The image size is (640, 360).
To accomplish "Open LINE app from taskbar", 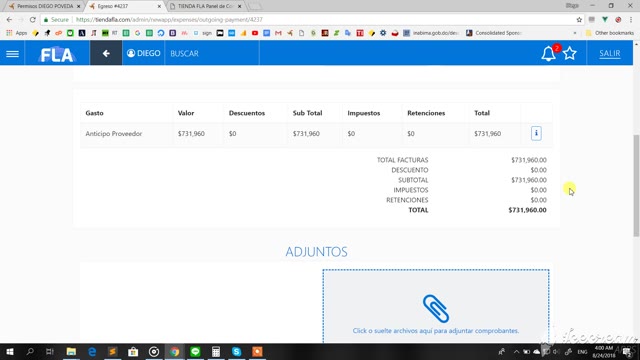I will pos(195,351).
